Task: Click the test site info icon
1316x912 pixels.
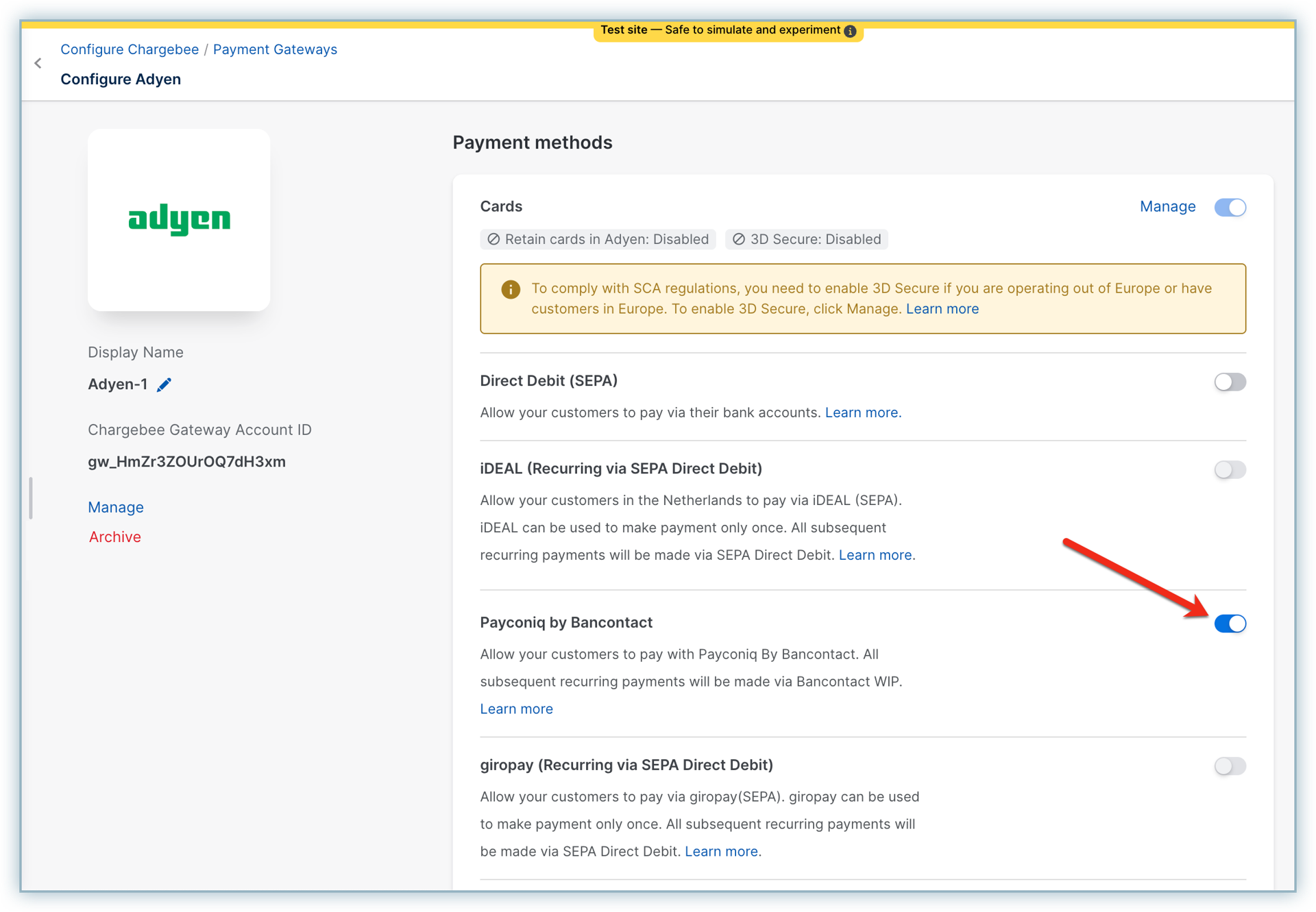Action: coord(850,31)
